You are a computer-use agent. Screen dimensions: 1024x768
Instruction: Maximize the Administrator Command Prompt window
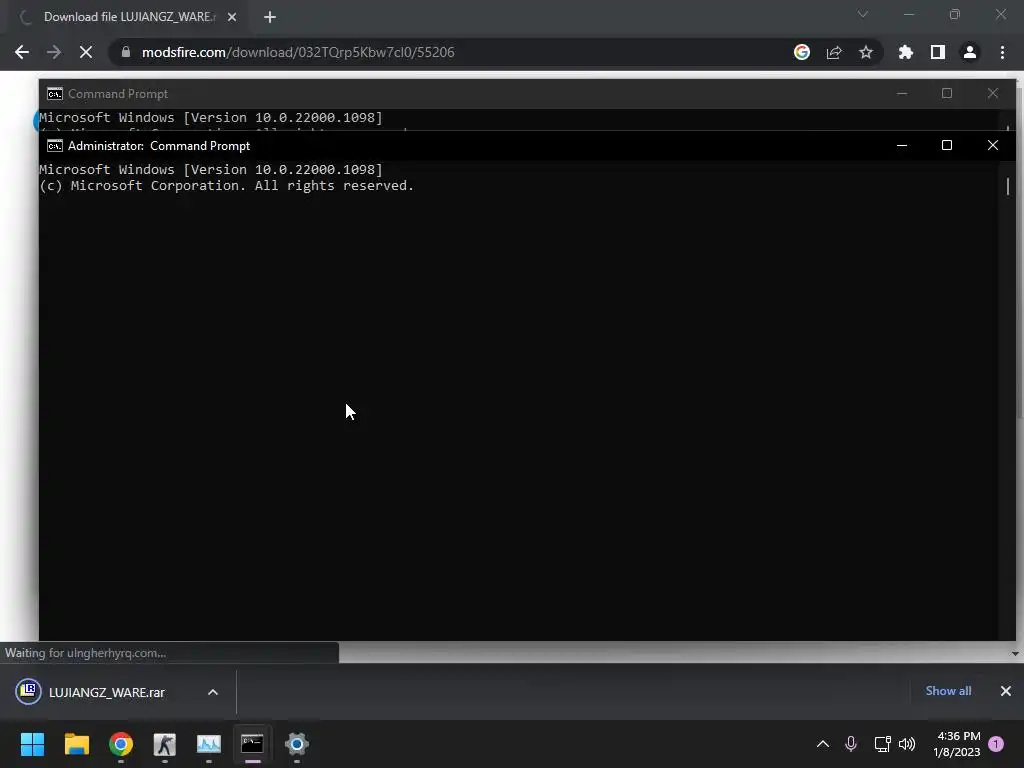point(947,145)
